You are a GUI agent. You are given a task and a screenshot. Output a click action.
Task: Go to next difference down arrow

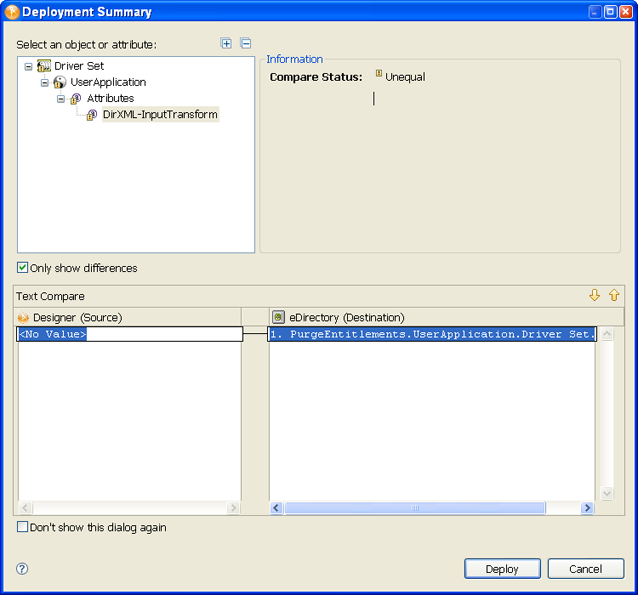click(594, 295)
